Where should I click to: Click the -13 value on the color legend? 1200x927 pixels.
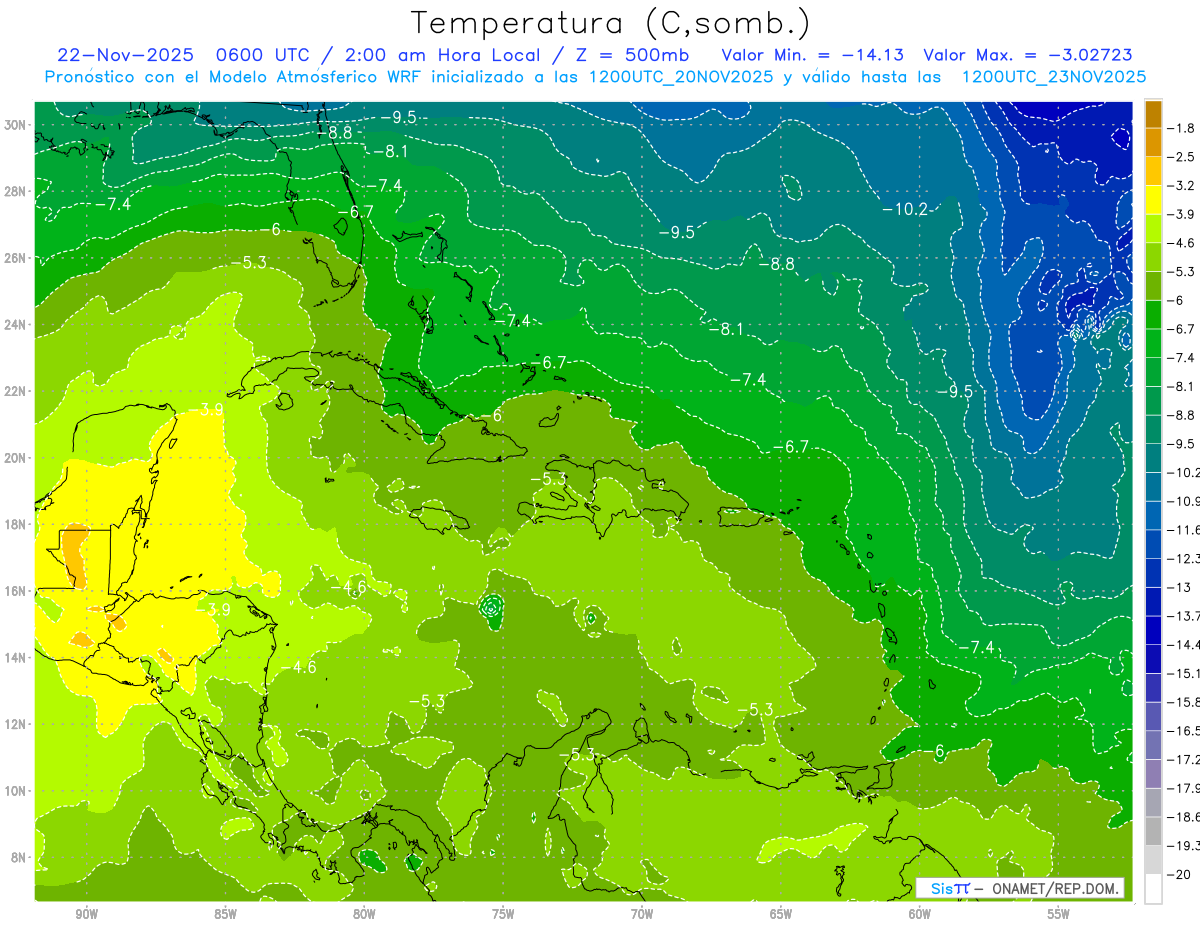pos(1179,587)
